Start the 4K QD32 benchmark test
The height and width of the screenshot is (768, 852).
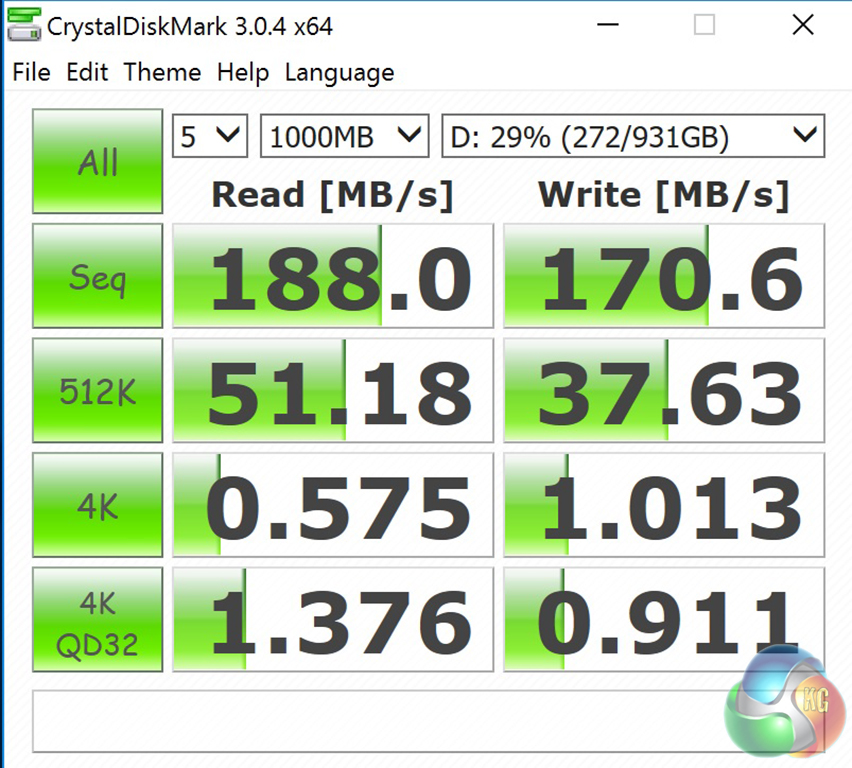[98, 620]
